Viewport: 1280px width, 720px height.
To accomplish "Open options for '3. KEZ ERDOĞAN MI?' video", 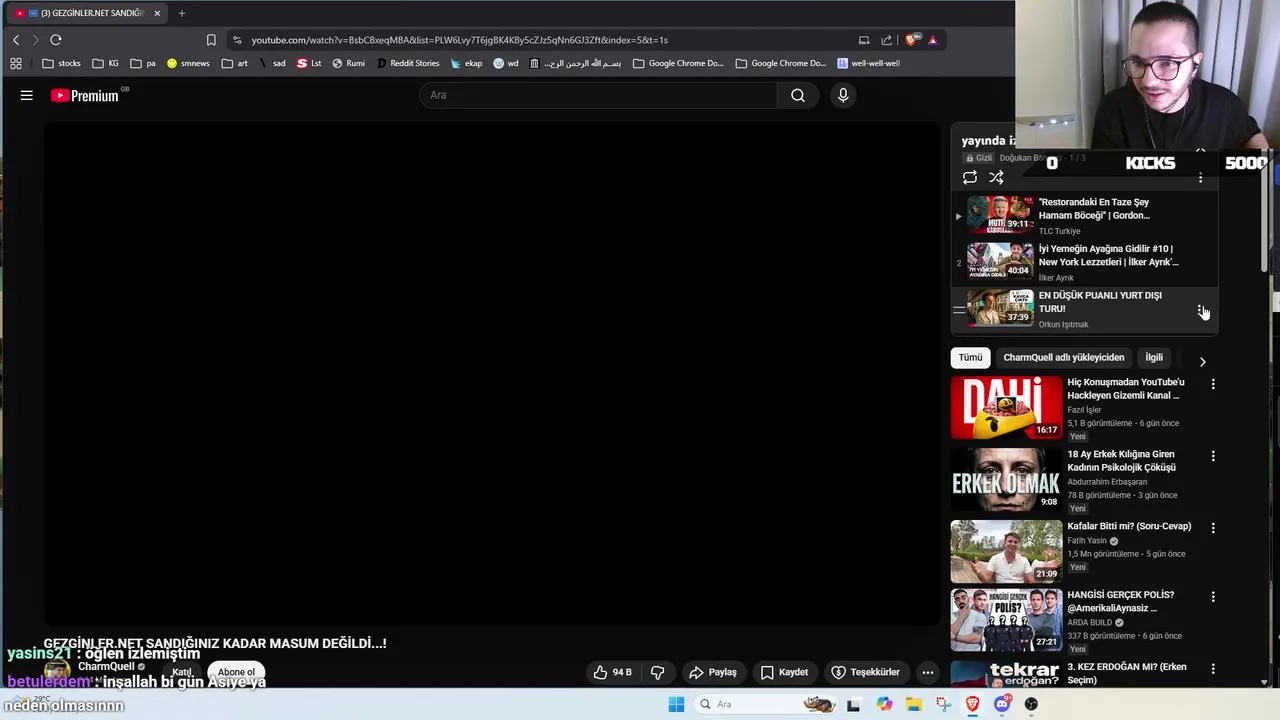I will 1213,669.
